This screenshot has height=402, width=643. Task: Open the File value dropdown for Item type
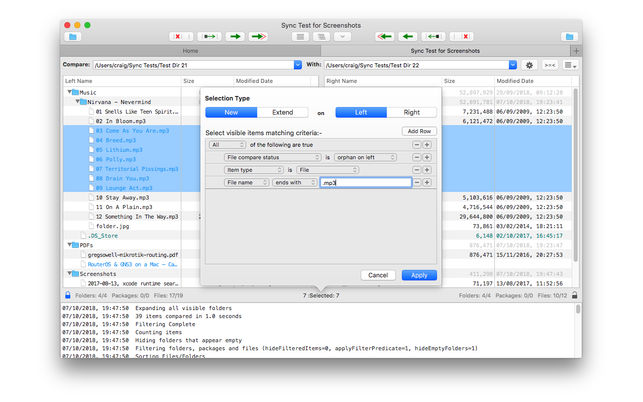(x=327, y=170)
